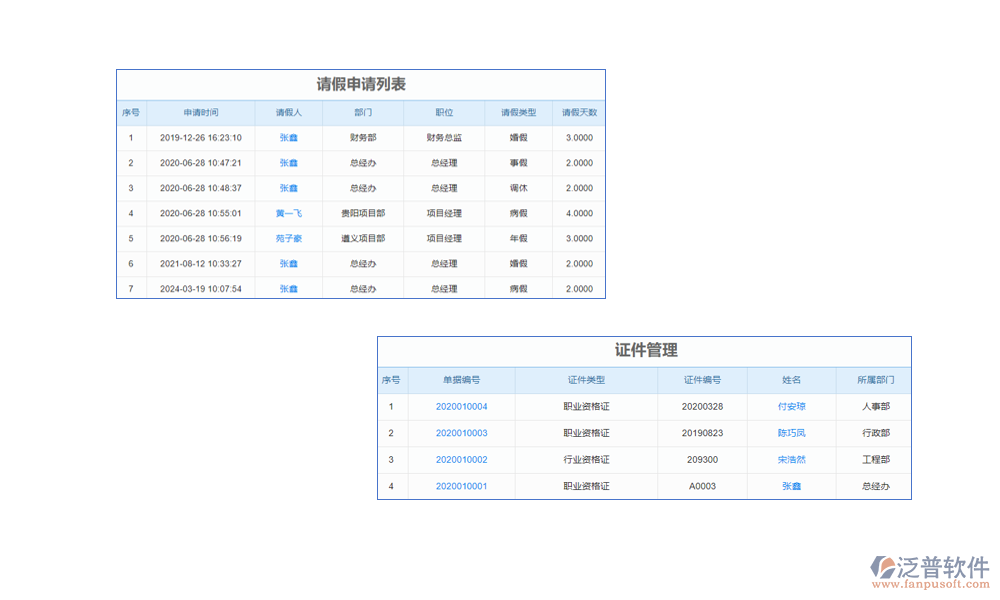Click 张鑫 in the 2019-12-26 leave row
This screenshot has height=600, width=1000.
pos(288,138)
